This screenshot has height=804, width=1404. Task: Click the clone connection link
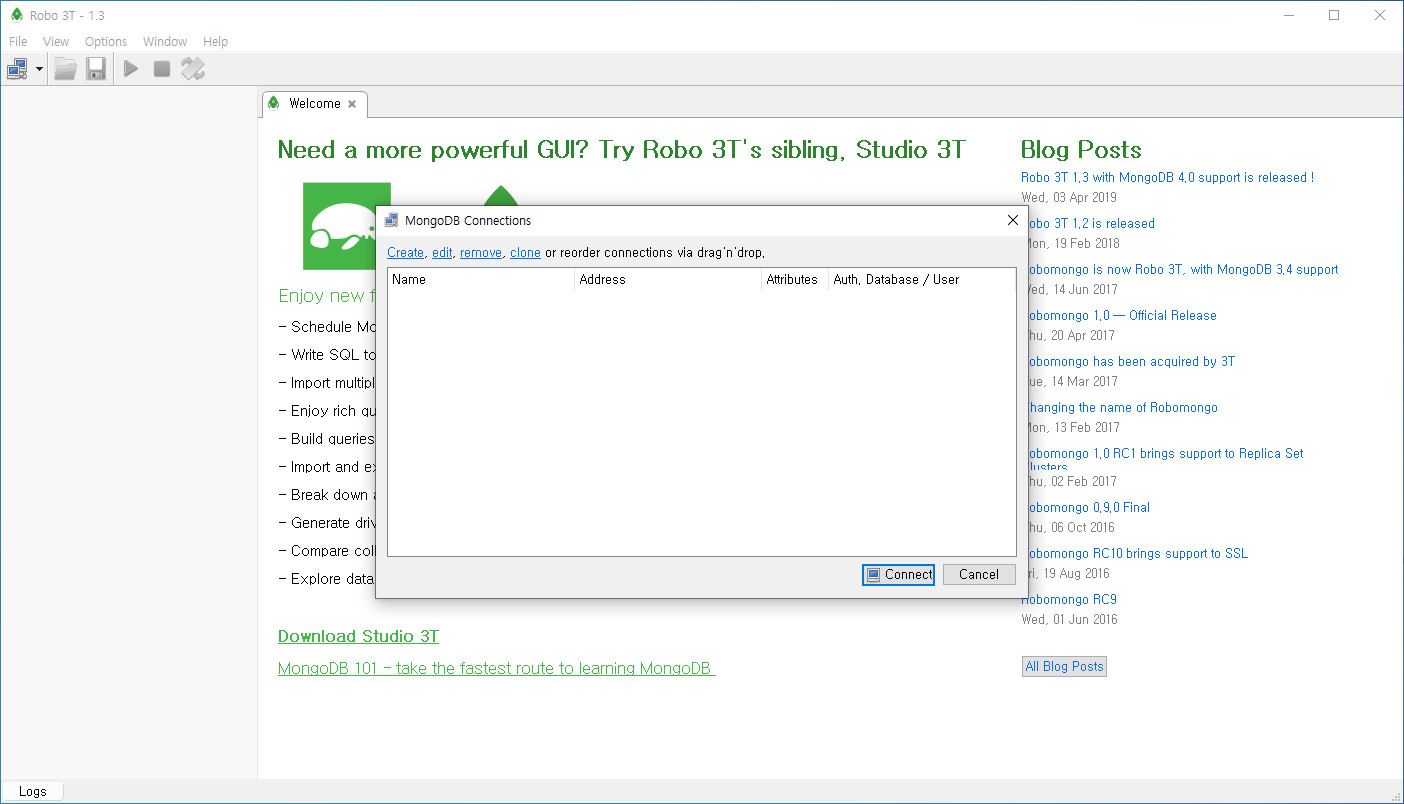pos(525,252)
